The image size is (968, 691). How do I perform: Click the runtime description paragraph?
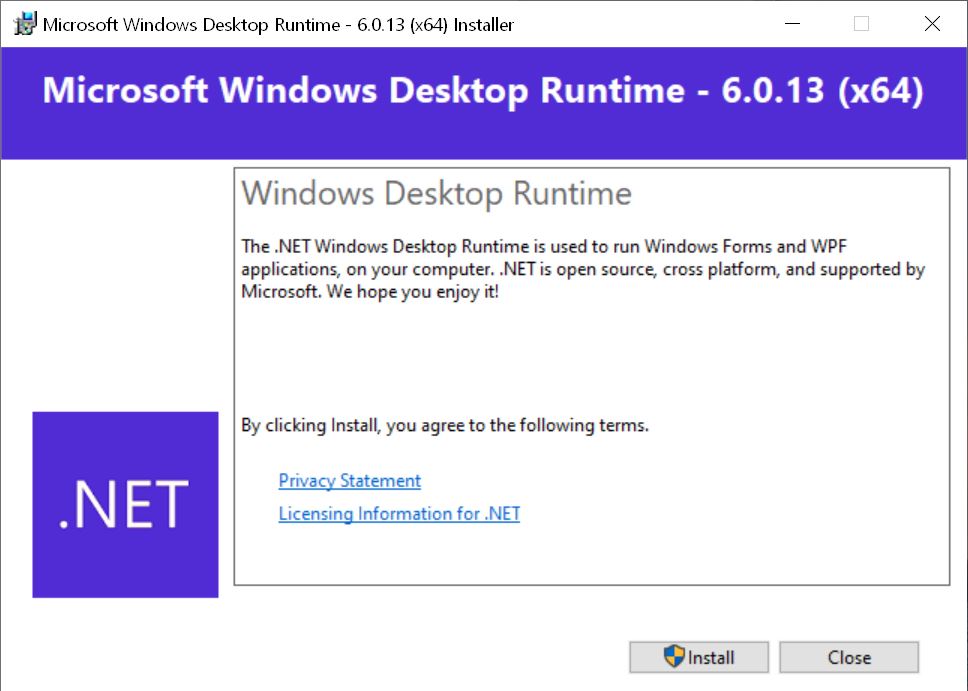[580, 268]
